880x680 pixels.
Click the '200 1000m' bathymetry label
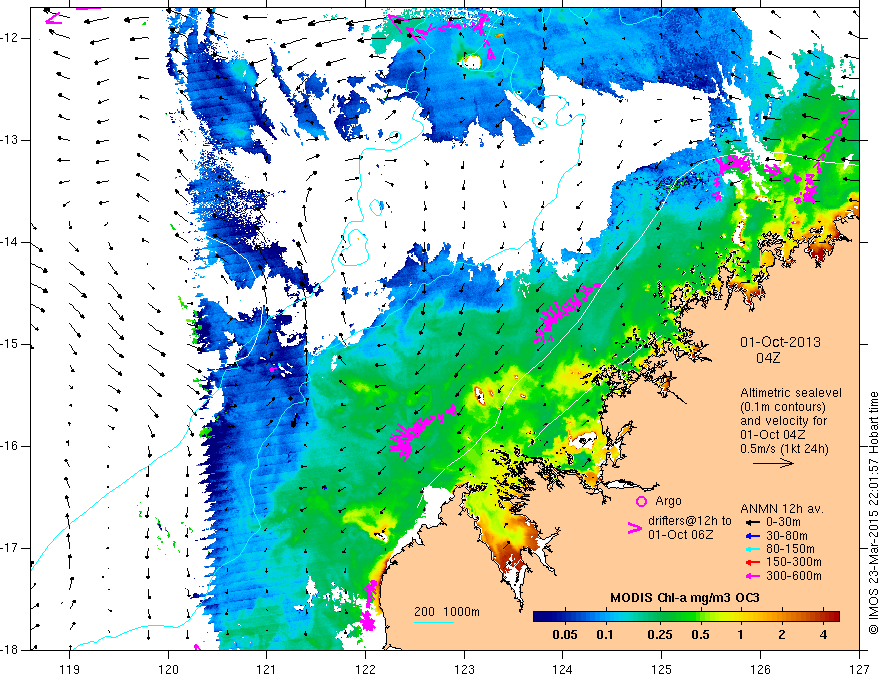(447, 612)
